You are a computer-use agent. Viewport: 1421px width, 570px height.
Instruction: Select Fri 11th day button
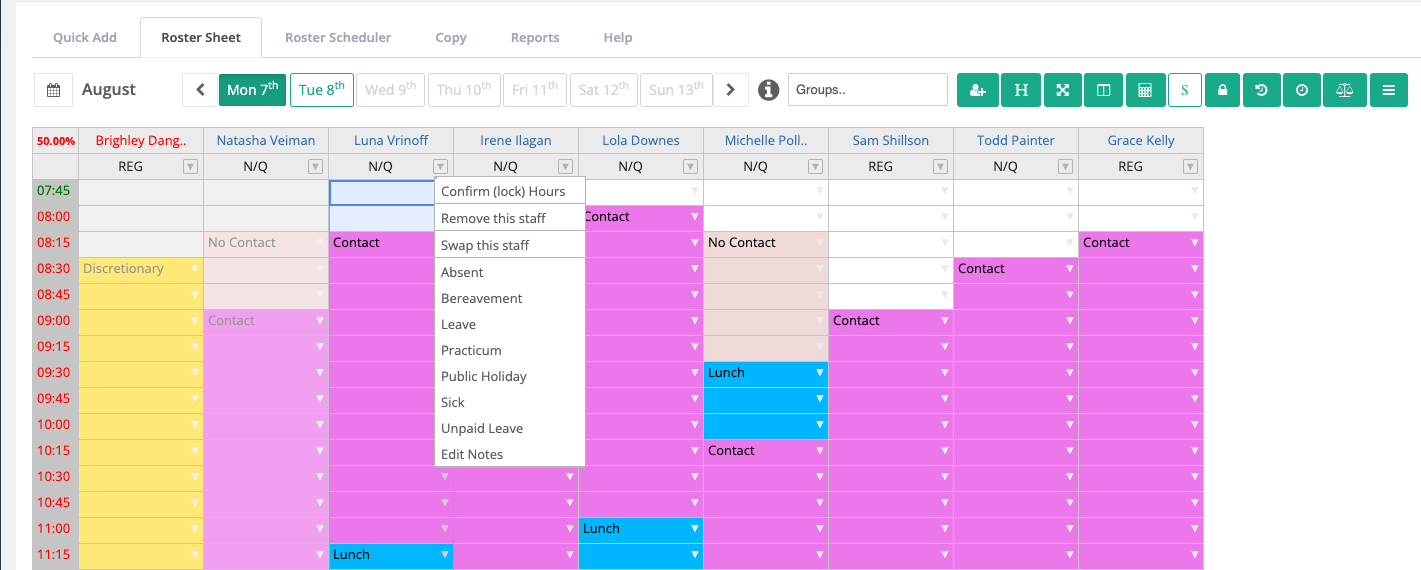536,89
